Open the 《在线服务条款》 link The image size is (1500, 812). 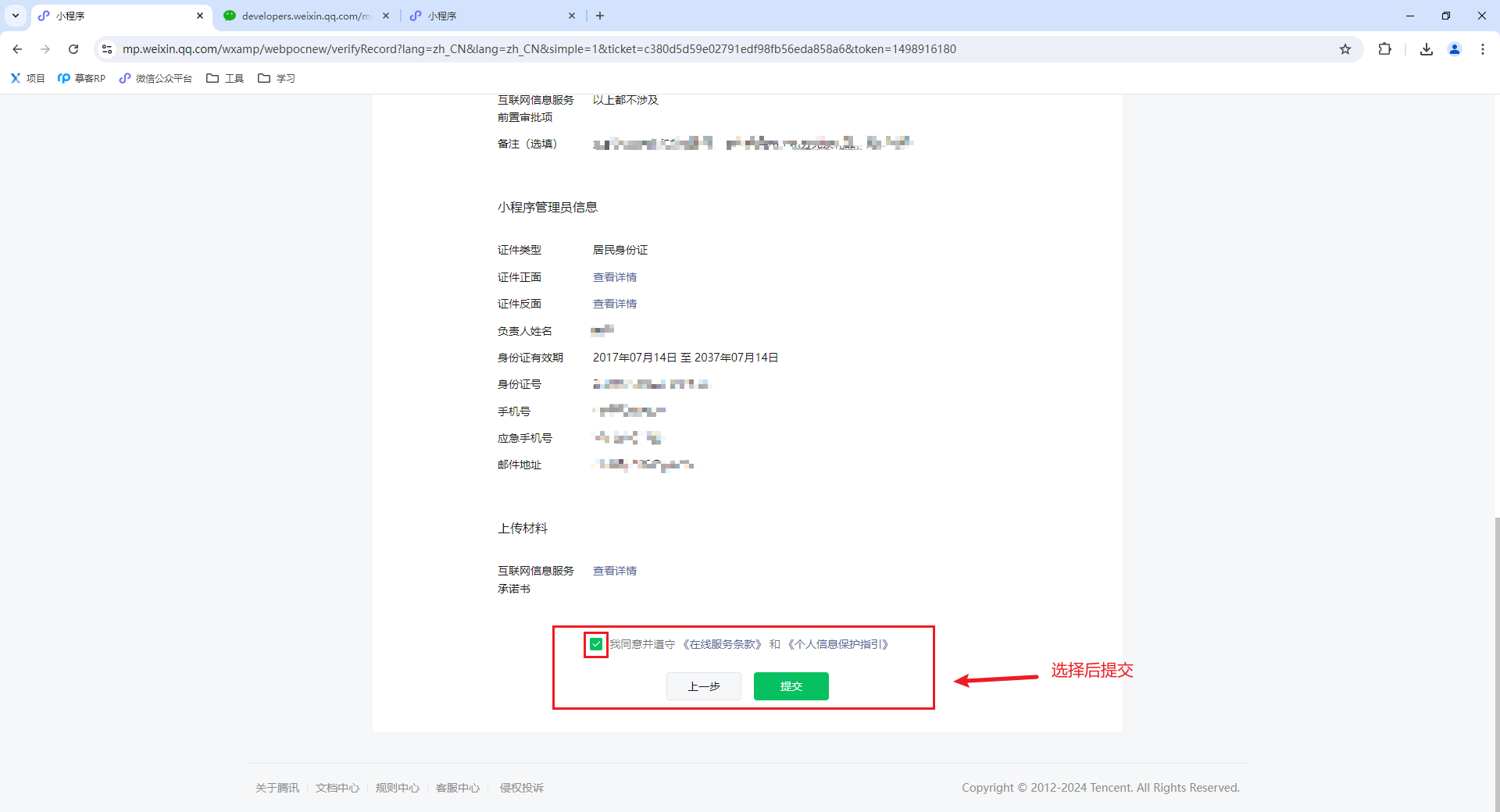click(722, 644)
